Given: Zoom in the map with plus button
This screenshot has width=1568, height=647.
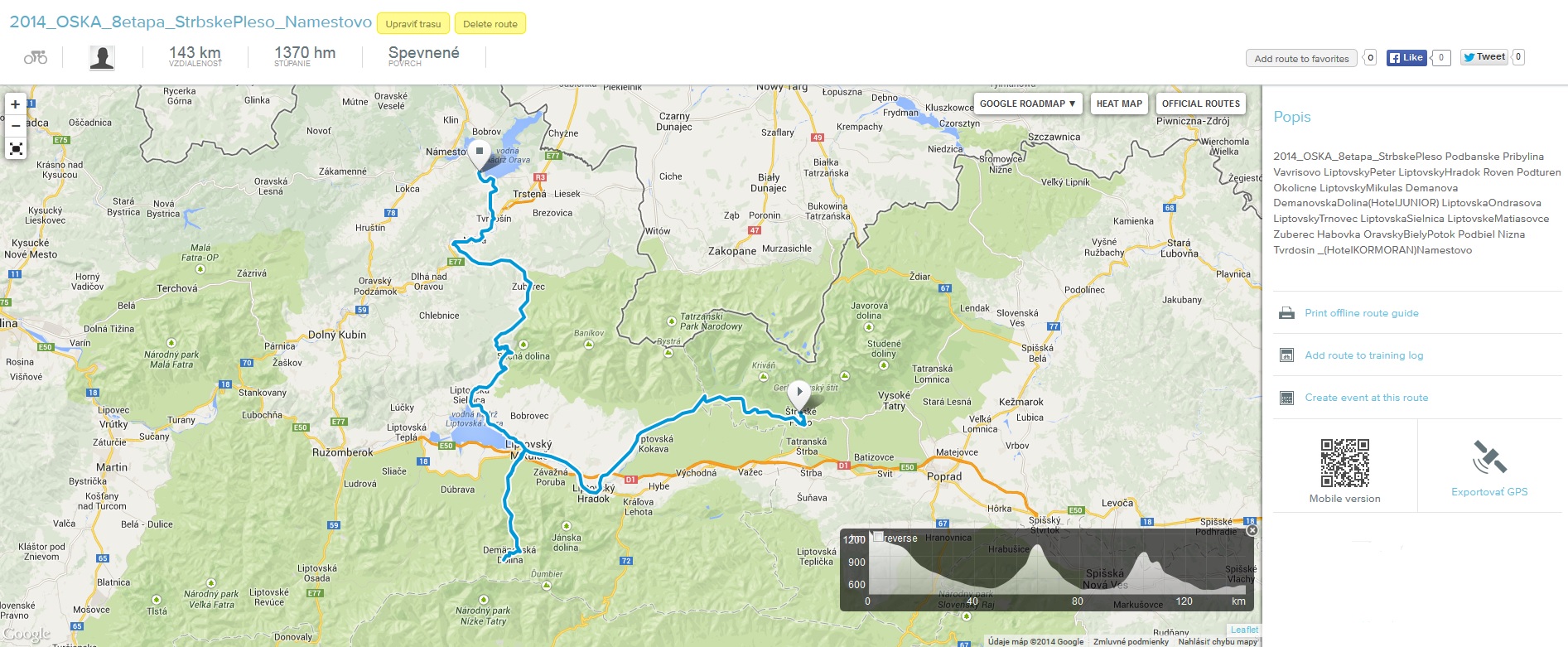Looking at the screenshot, I should pos(16,104).
